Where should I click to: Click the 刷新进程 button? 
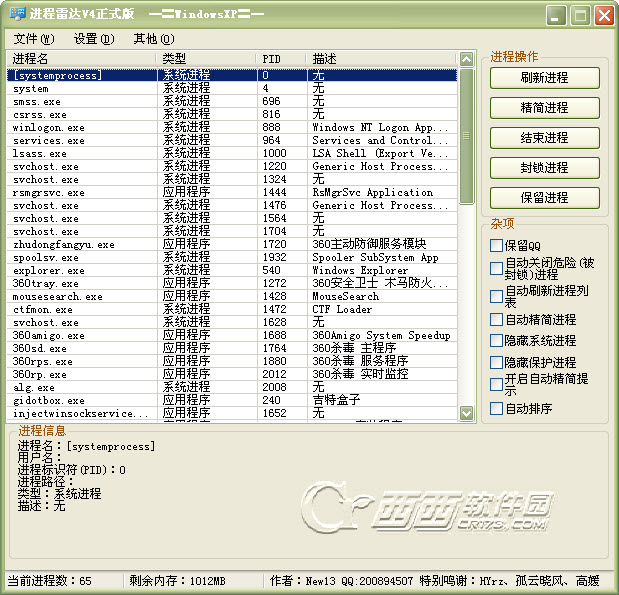pos(544,78)
